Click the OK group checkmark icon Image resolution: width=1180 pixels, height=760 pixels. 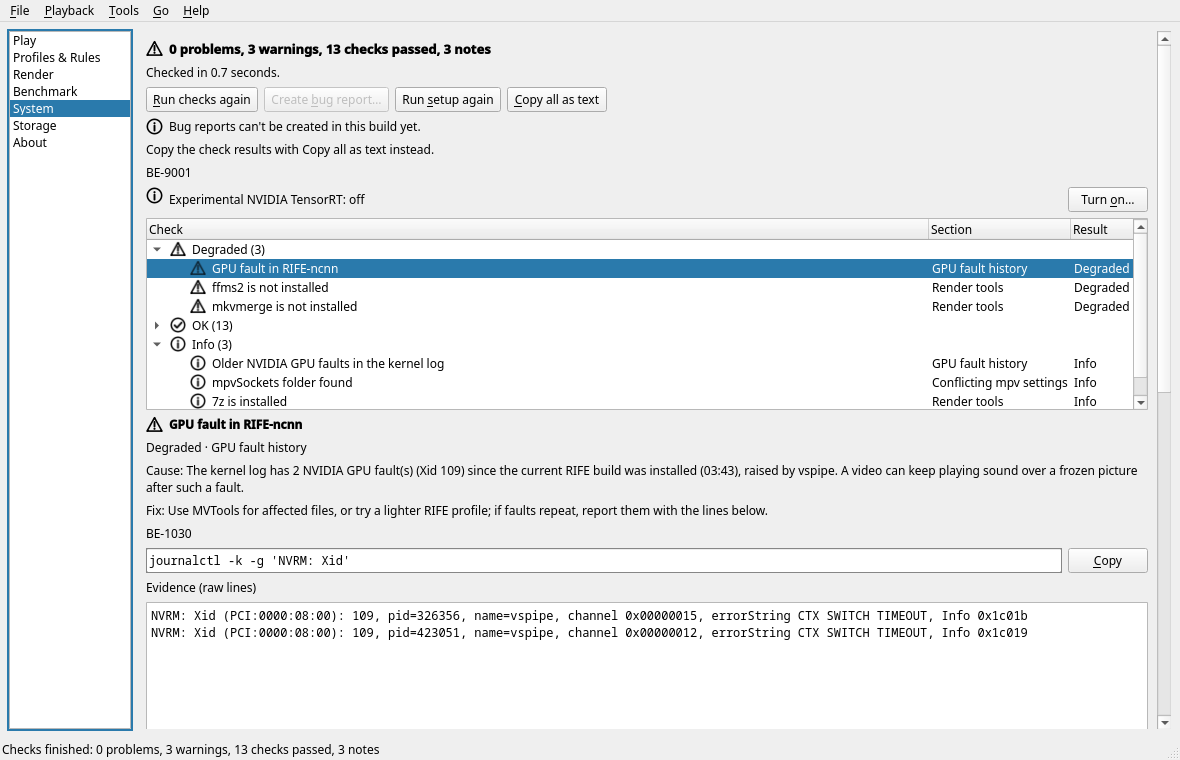178,325
